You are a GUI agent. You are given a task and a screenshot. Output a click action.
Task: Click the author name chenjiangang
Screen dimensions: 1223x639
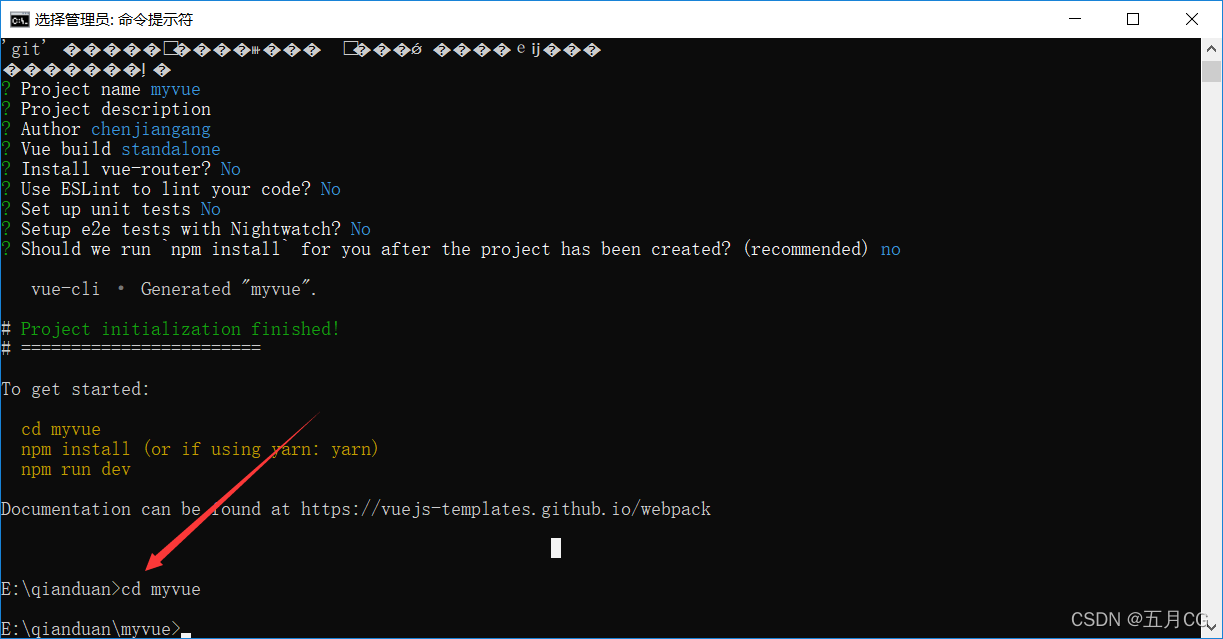point(151,129)
